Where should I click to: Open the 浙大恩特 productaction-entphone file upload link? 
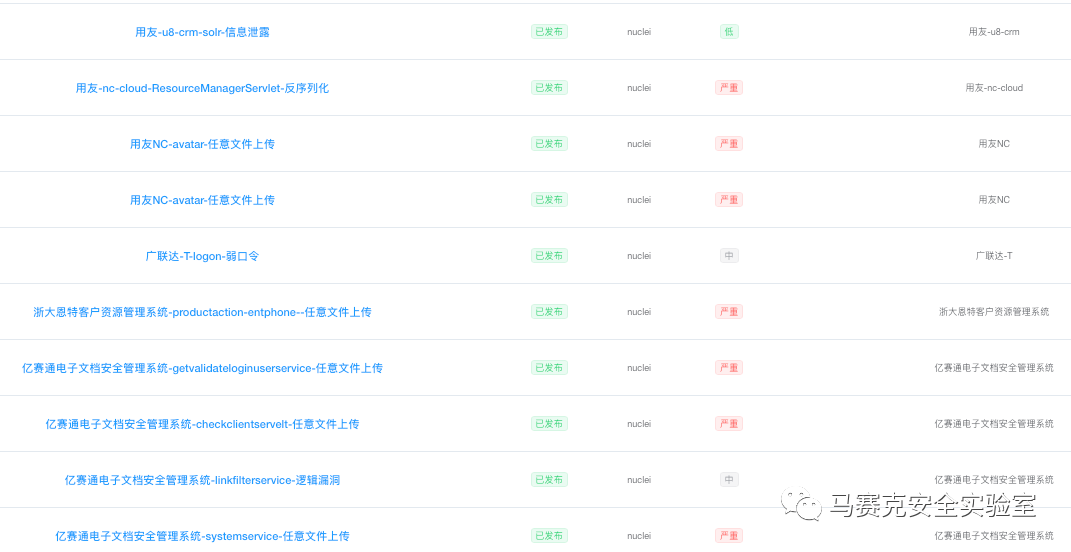pos(202,312)
